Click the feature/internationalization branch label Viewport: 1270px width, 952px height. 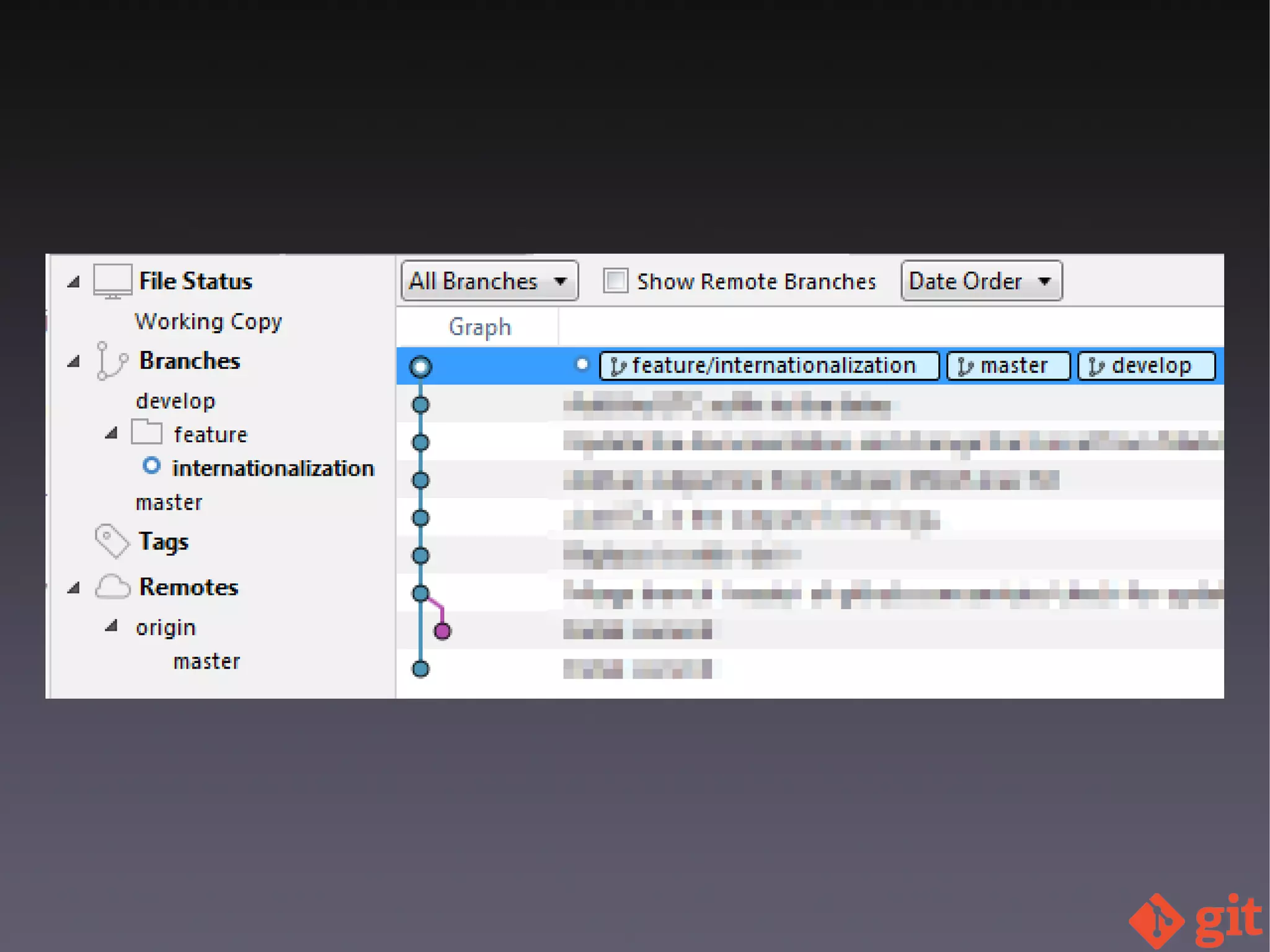769,366
